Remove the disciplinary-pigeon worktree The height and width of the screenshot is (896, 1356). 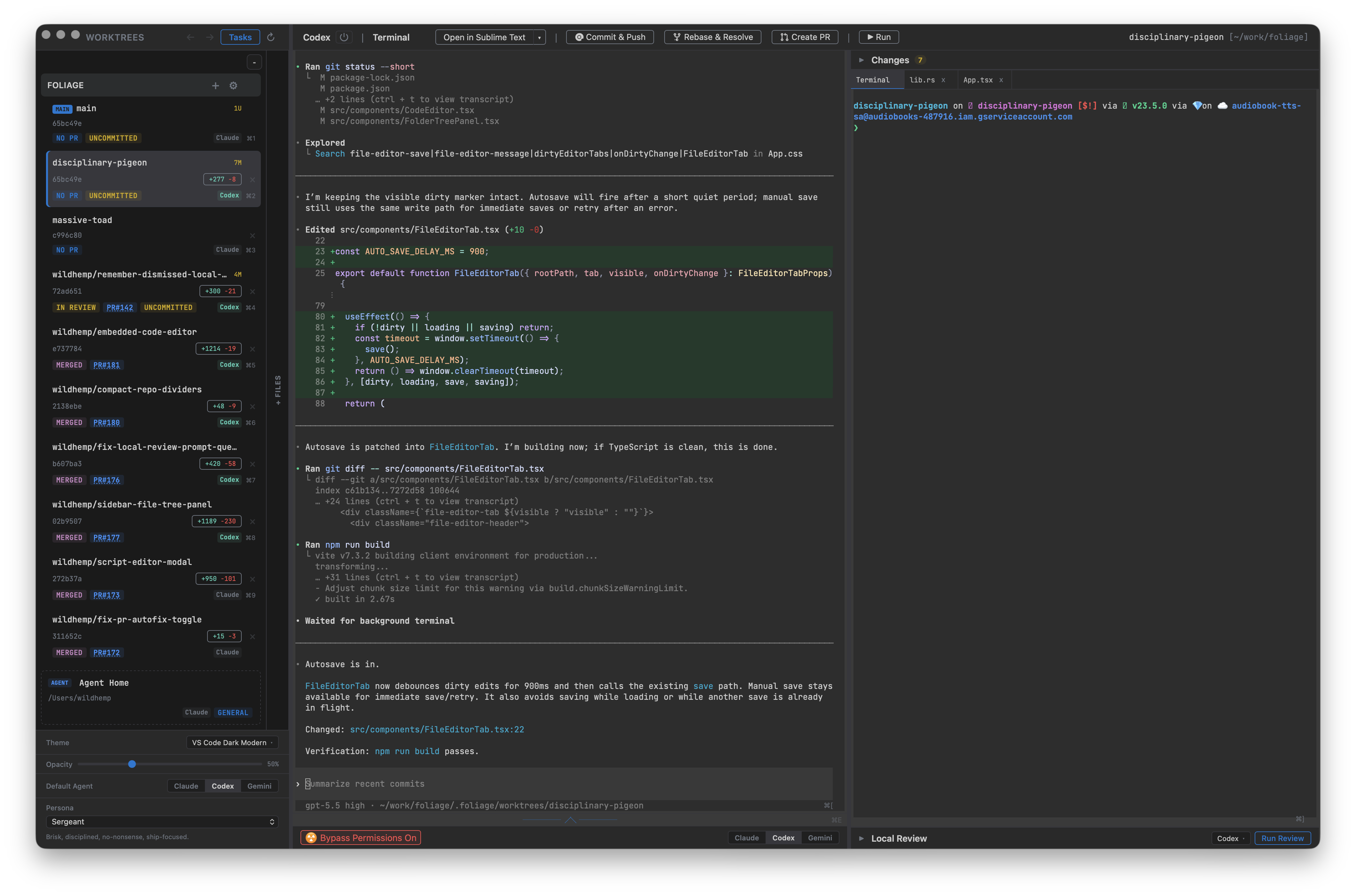point(252,180)
